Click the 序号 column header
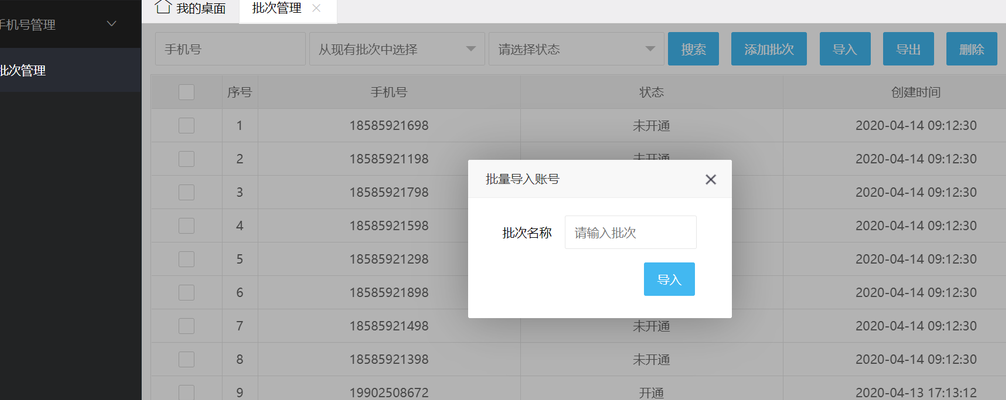Screen dimensions: 1006x400 tap(239, 92)
